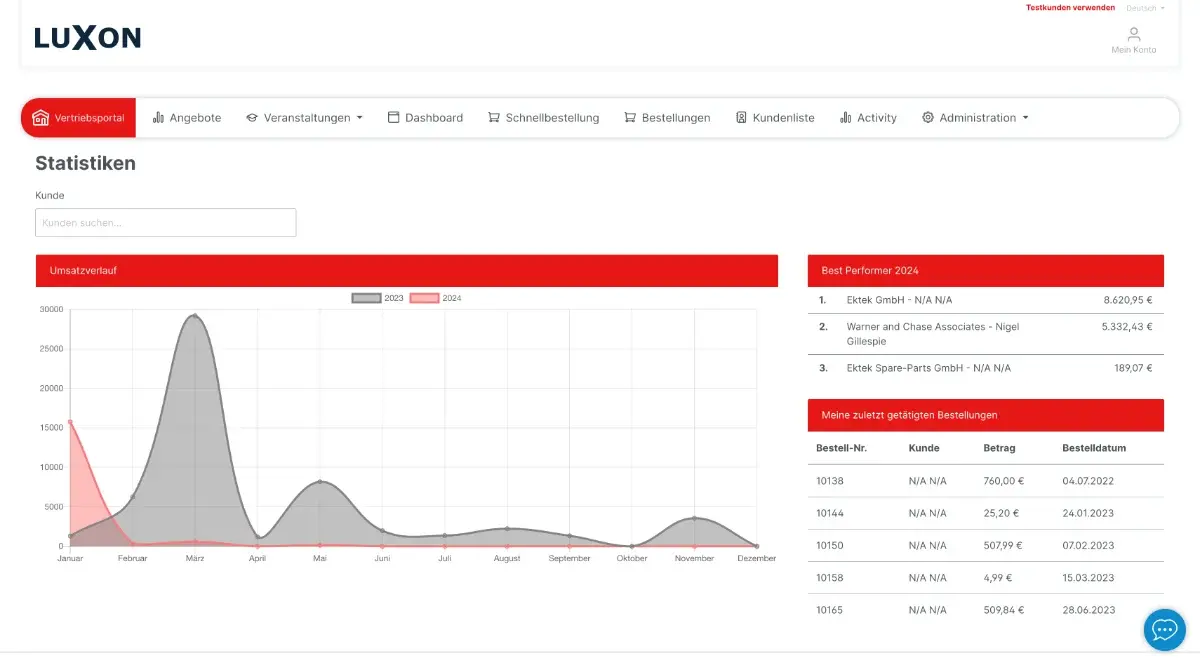Open order 10138 from recent orders

pos(828,481)
